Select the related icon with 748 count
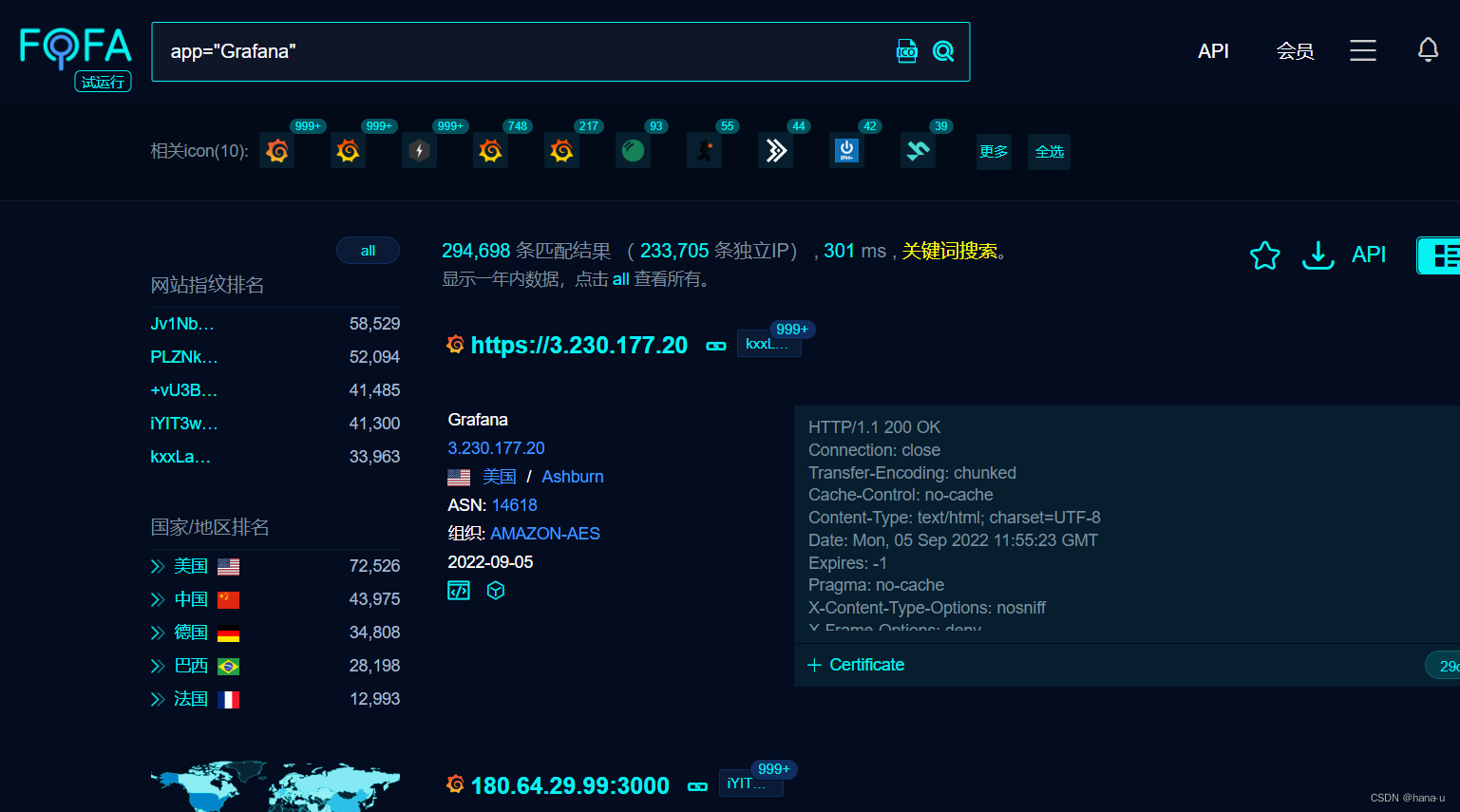Image resolution: width=1460 pixels, height=812 pixels. [x=490, y=150]
